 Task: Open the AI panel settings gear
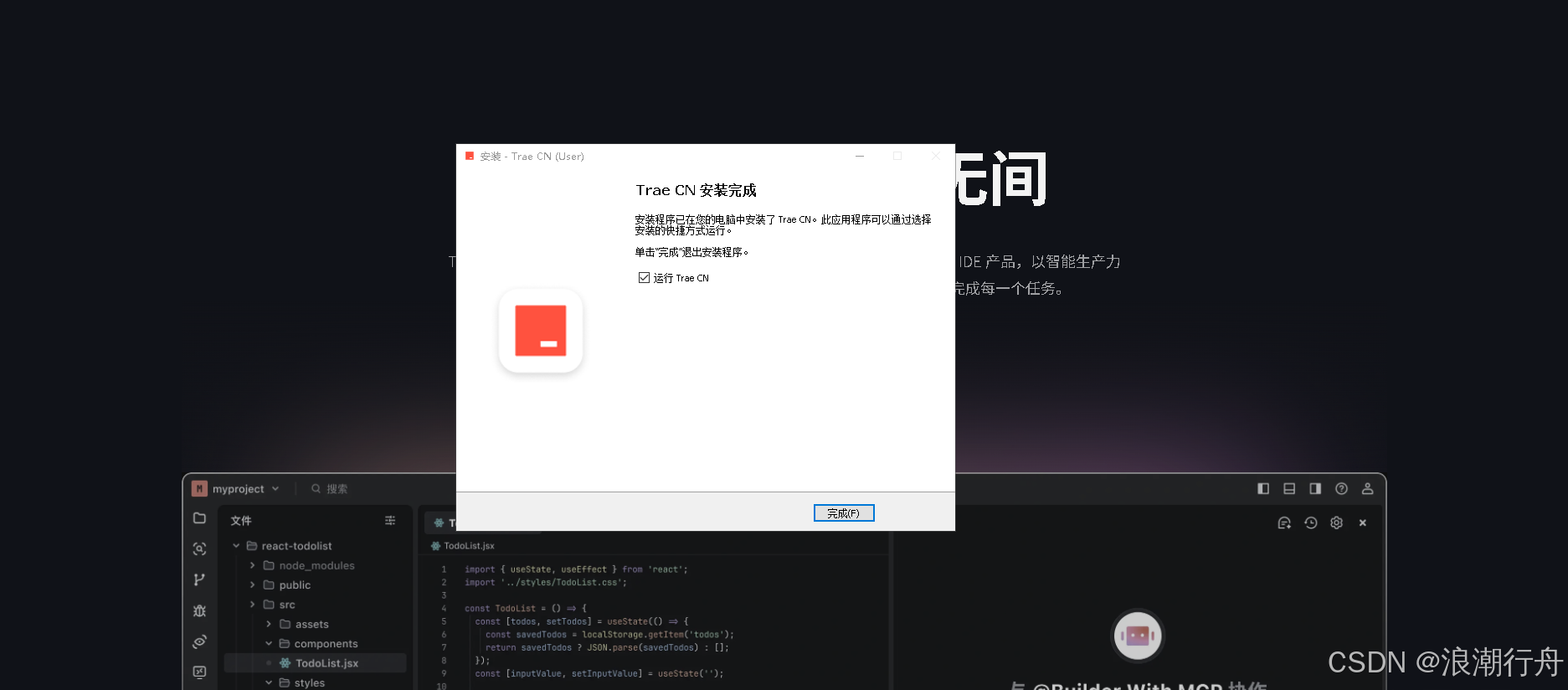[x=1337, y=523]
